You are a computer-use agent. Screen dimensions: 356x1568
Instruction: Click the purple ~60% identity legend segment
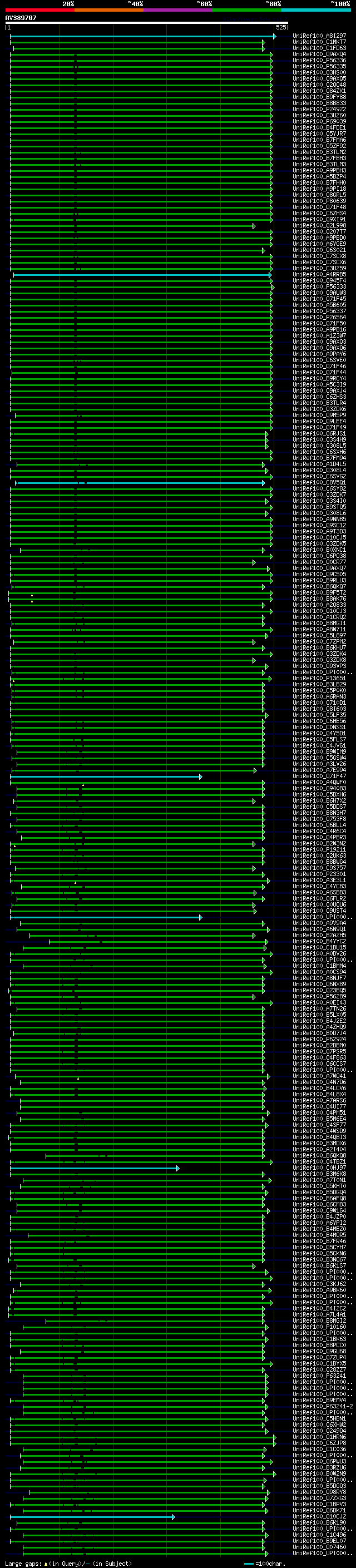click(x=177, y=10)
